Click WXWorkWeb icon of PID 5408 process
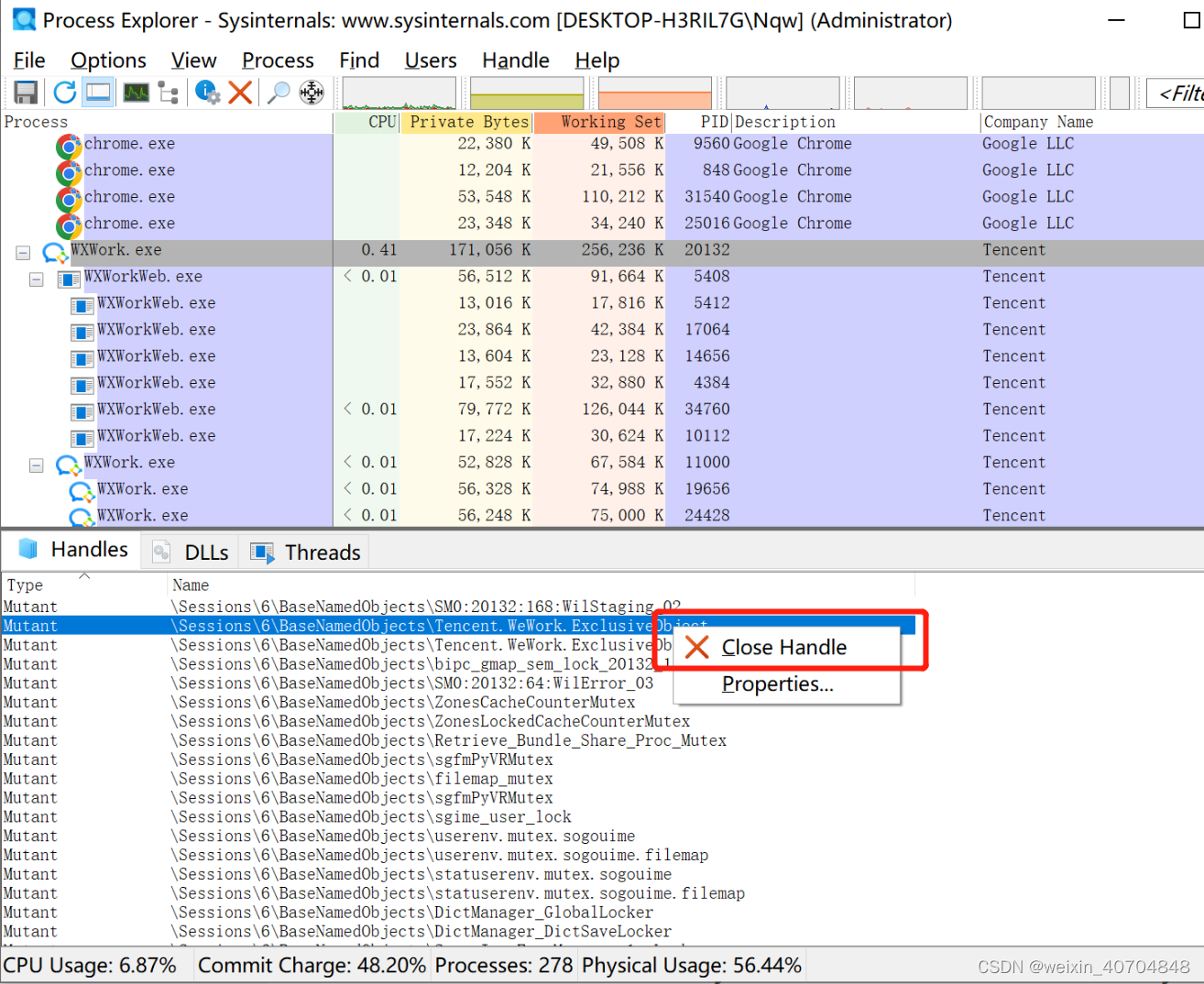 [69, 279]
